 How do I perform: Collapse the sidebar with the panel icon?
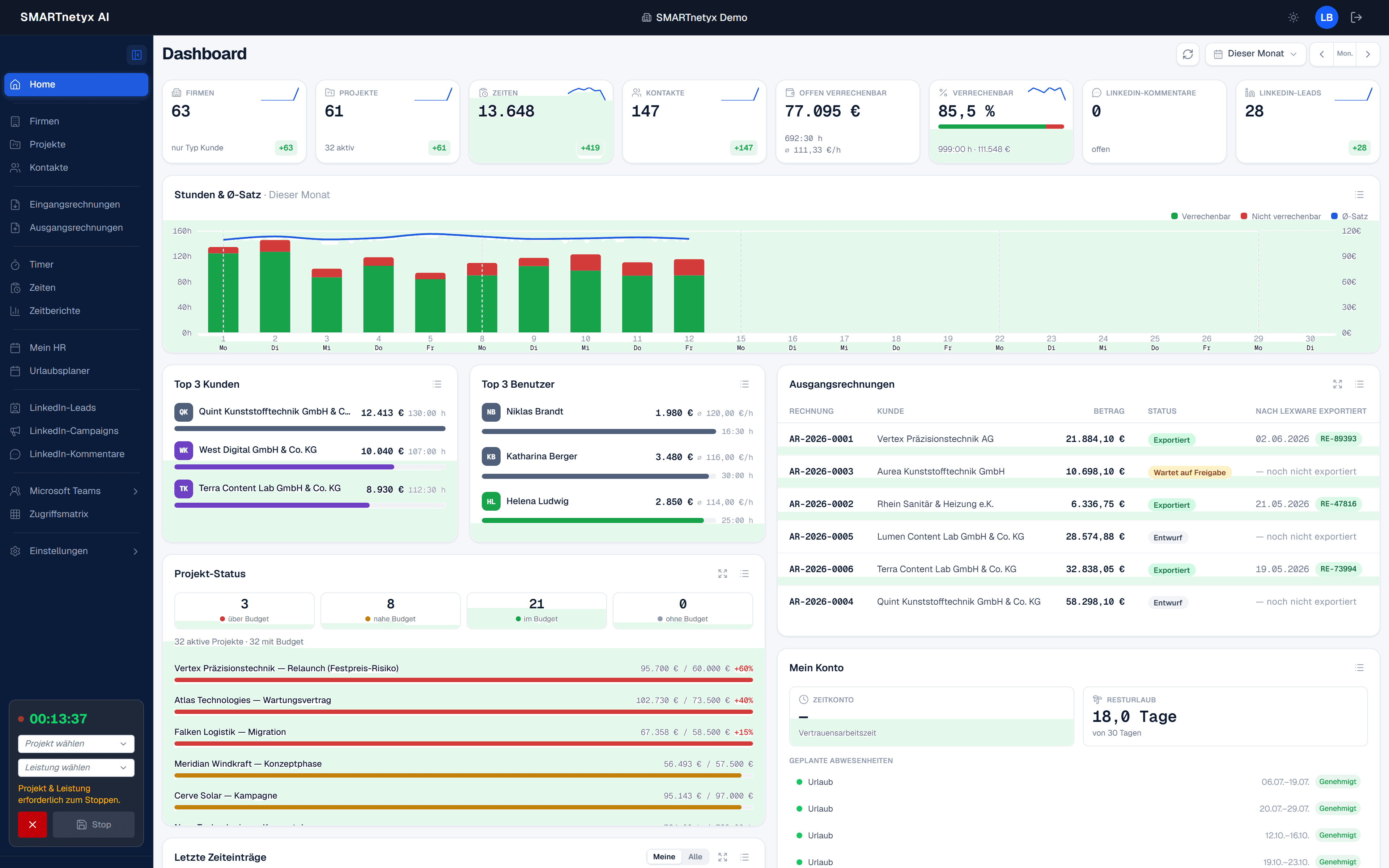(x=137, y=55)
